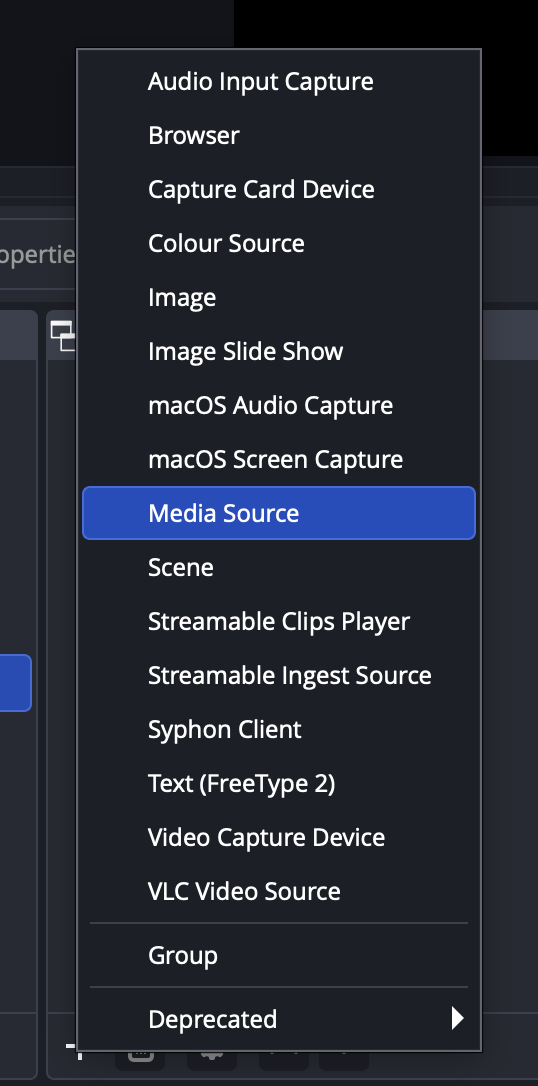Add a Scene as a source
Viewport: 538px width, 1086px height.
point(278,567)
